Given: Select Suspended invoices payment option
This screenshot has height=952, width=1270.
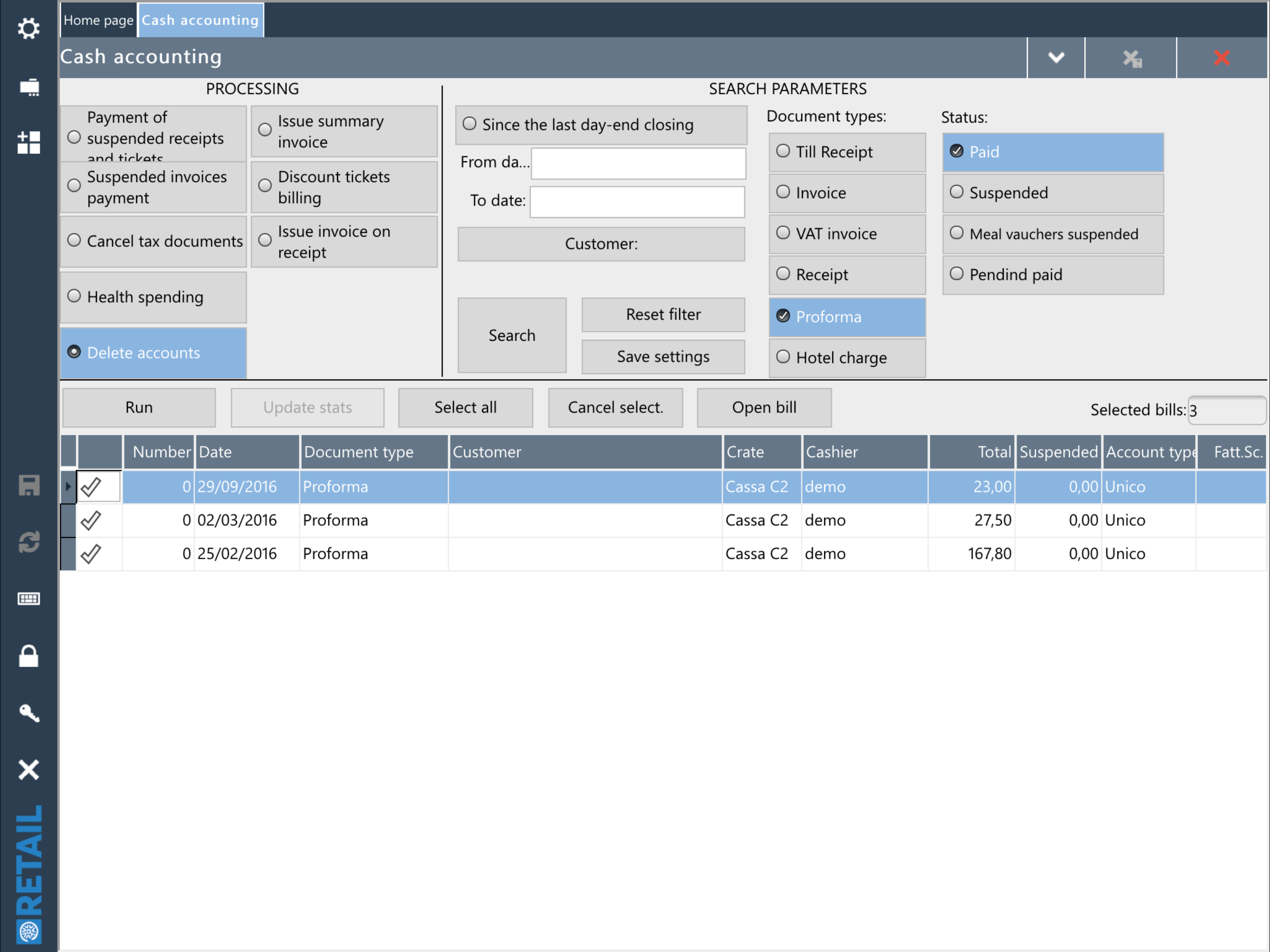Looking at the screenshot, I should 153,187.
